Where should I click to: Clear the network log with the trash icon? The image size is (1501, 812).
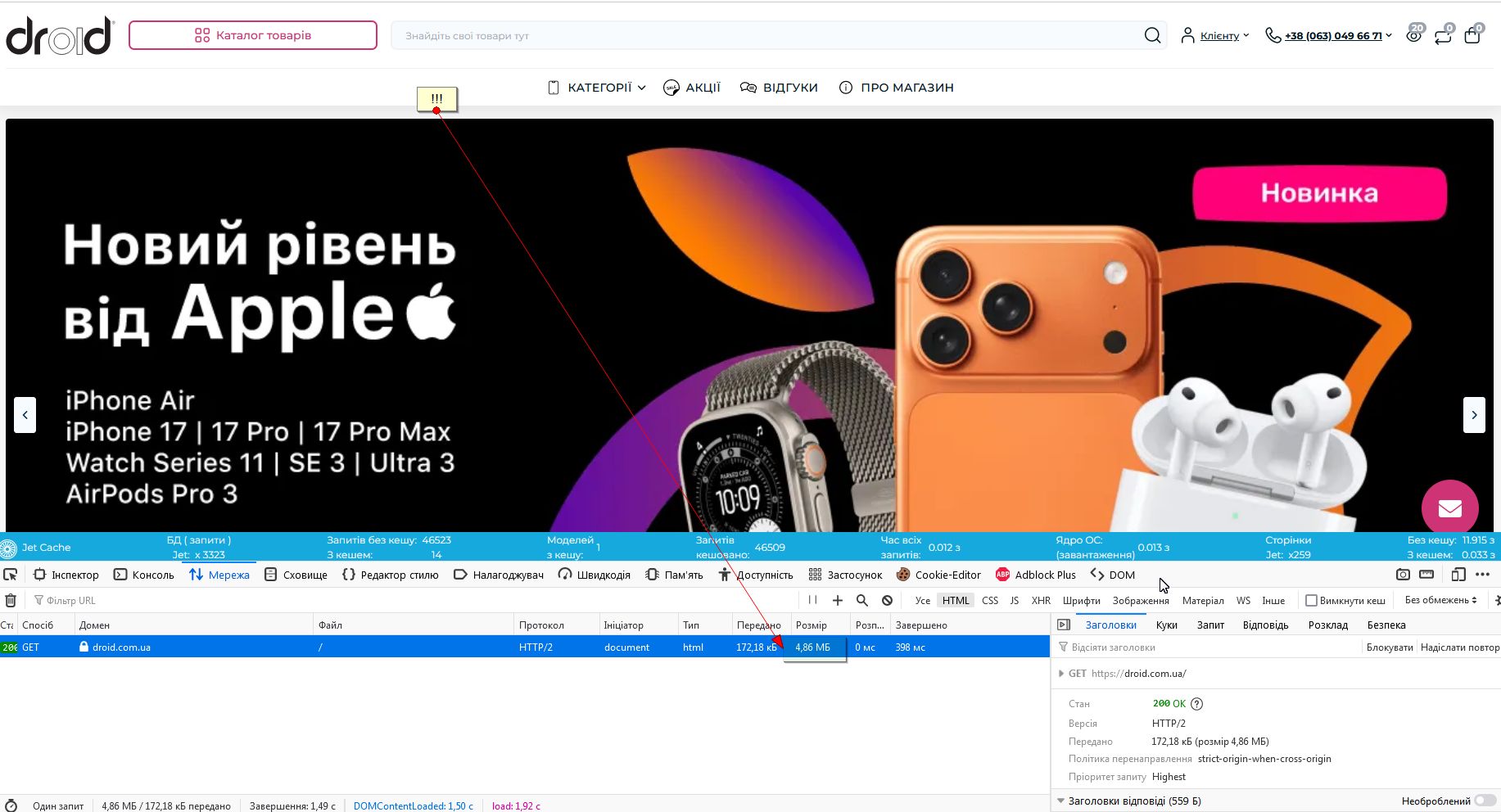pyautogui.click(x=11, y=600)
